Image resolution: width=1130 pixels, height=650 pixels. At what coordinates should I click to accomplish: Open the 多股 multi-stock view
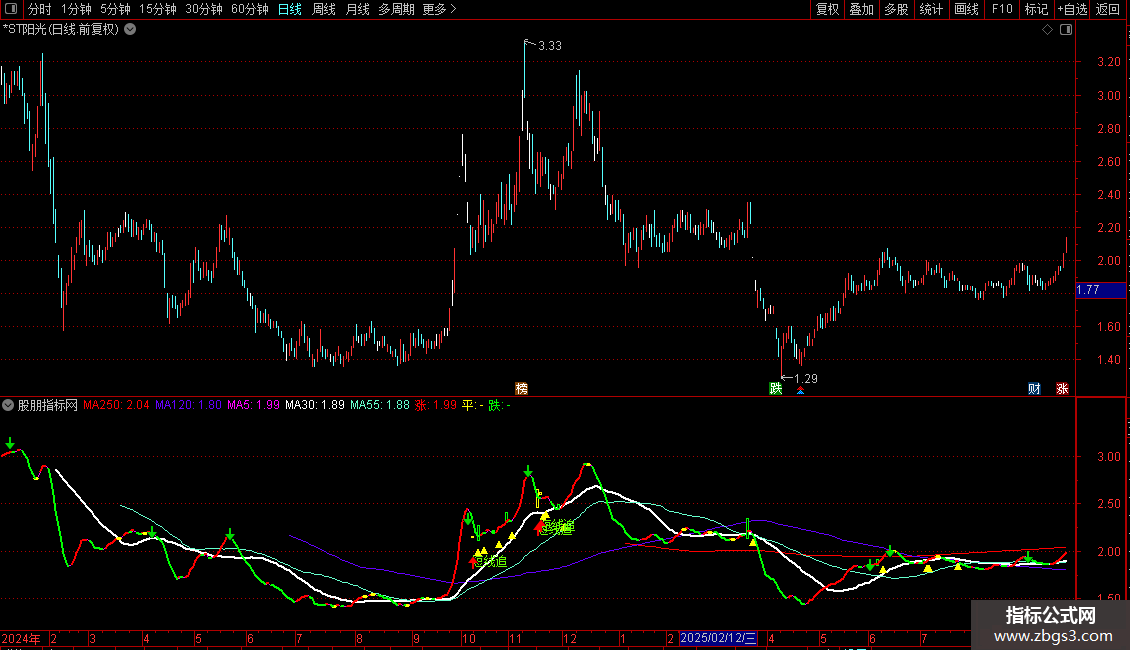coord(897,9)
